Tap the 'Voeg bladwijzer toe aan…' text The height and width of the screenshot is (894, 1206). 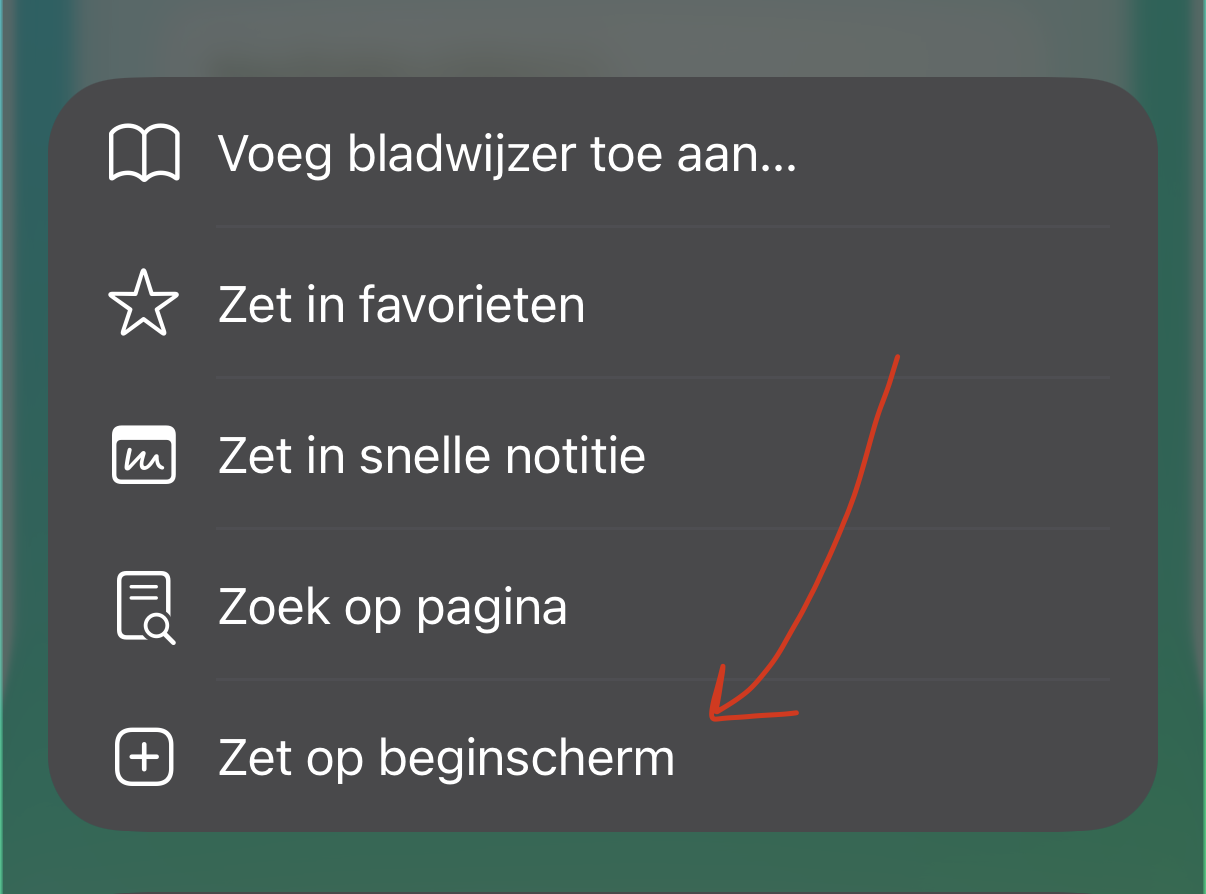508,155
